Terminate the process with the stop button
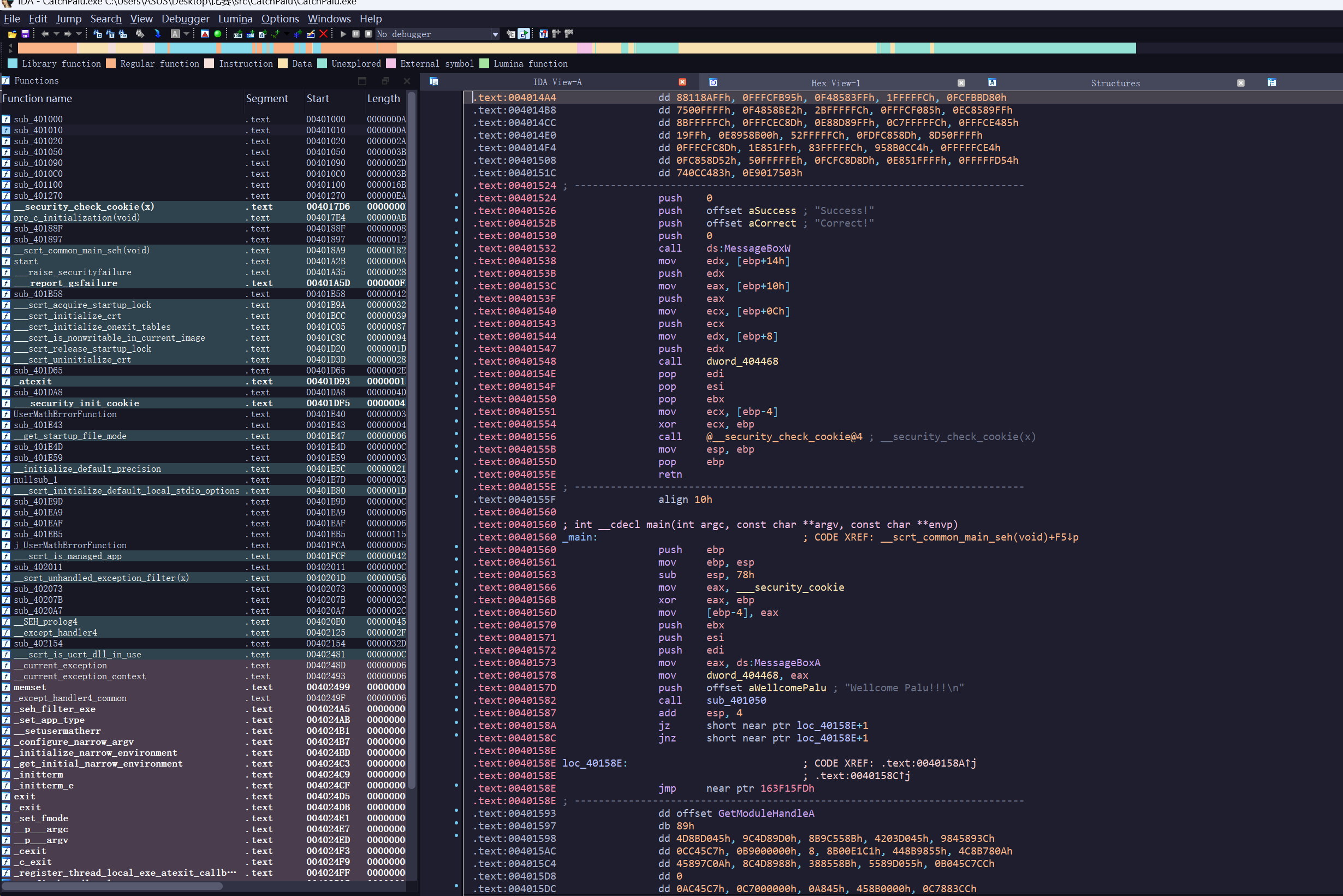 pyautogui.click(x=369, y=34)
